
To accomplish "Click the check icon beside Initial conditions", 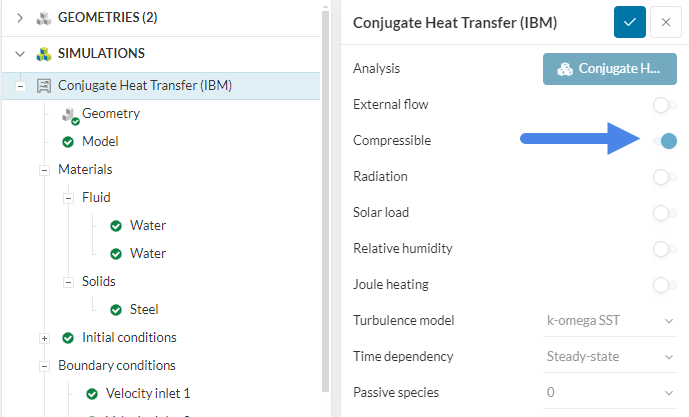I will tap(68, 338).
